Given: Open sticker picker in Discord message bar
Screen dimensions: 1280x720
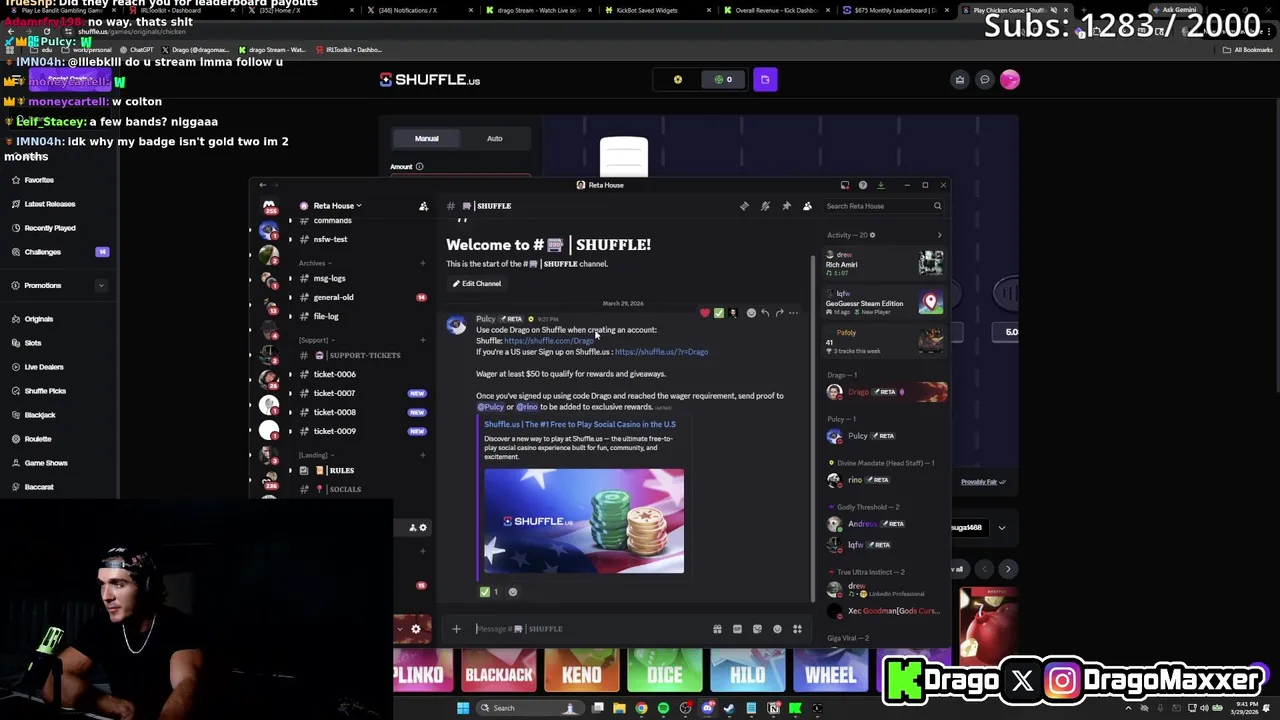Looking at the screenshot, I should [757, 629].
